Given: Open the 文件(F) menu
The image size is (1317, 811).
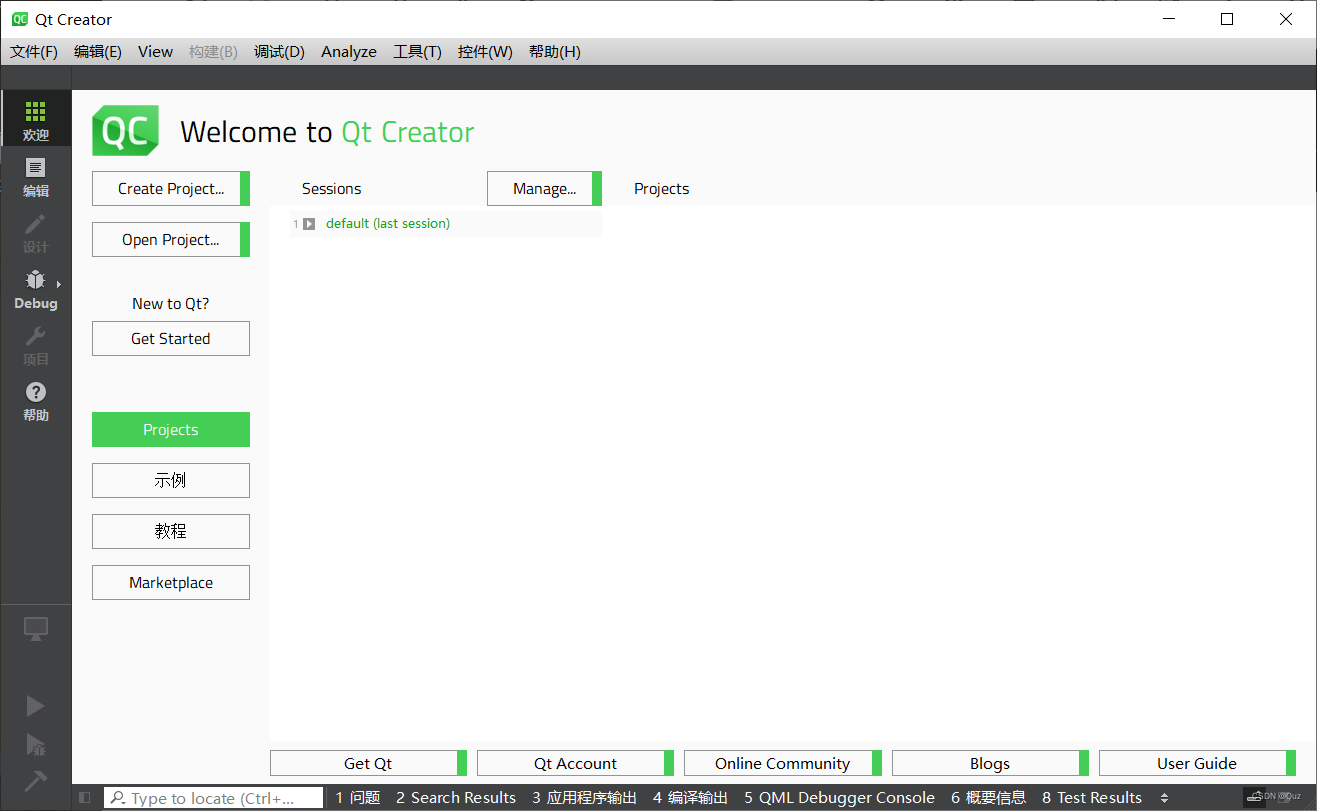Looking at the screenshot, I should (x=34, y=52).
